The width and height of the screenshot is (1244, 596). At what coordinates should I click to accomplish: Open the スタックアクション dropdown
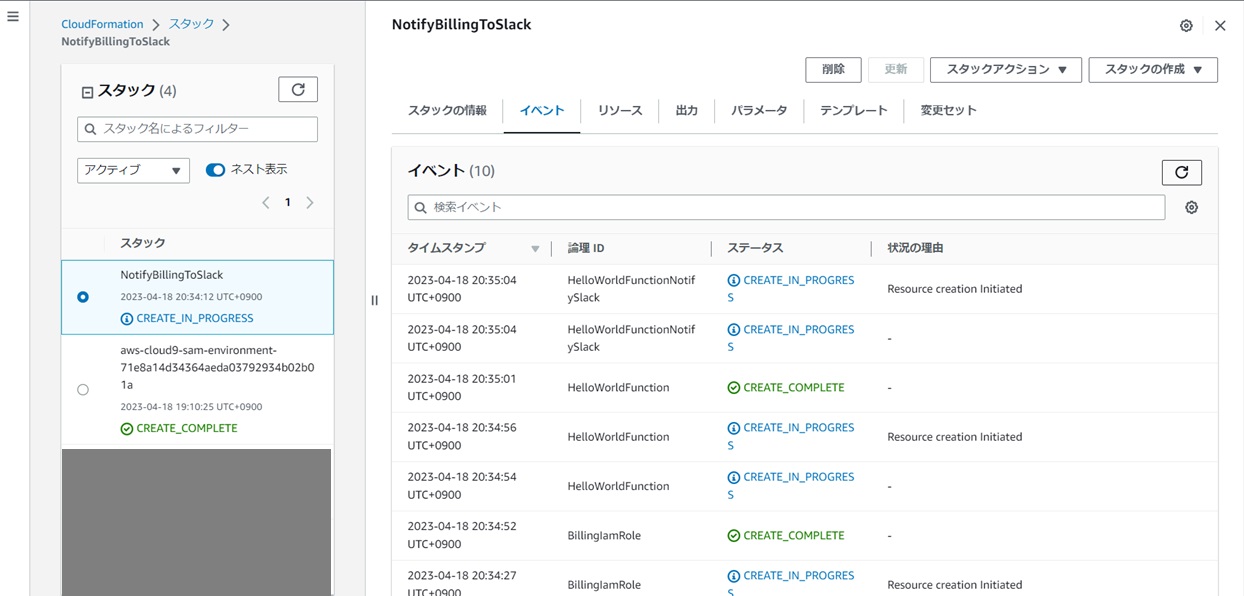tap(1006, 70)
